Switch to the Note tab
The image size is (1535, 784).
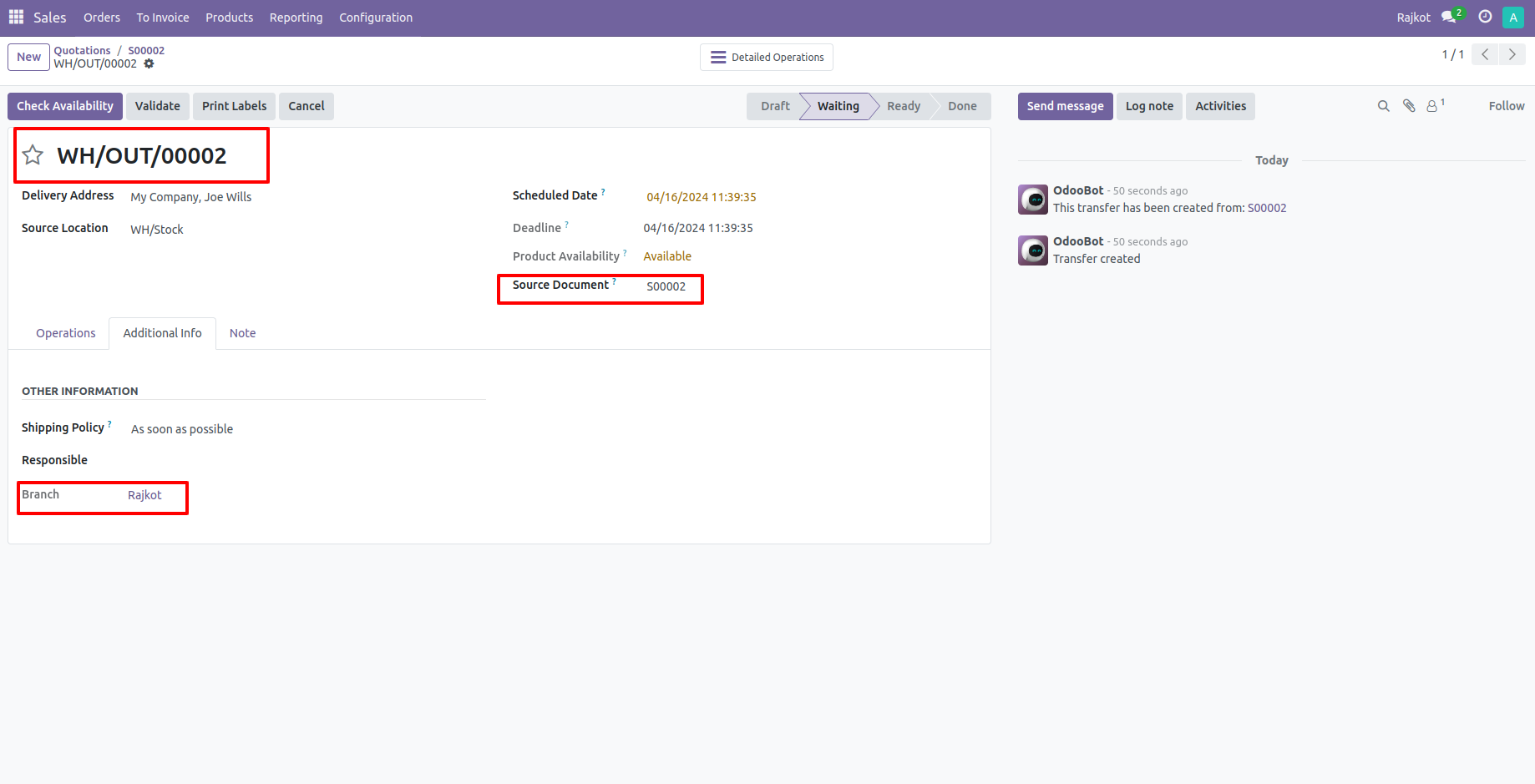tap(242, 333)
